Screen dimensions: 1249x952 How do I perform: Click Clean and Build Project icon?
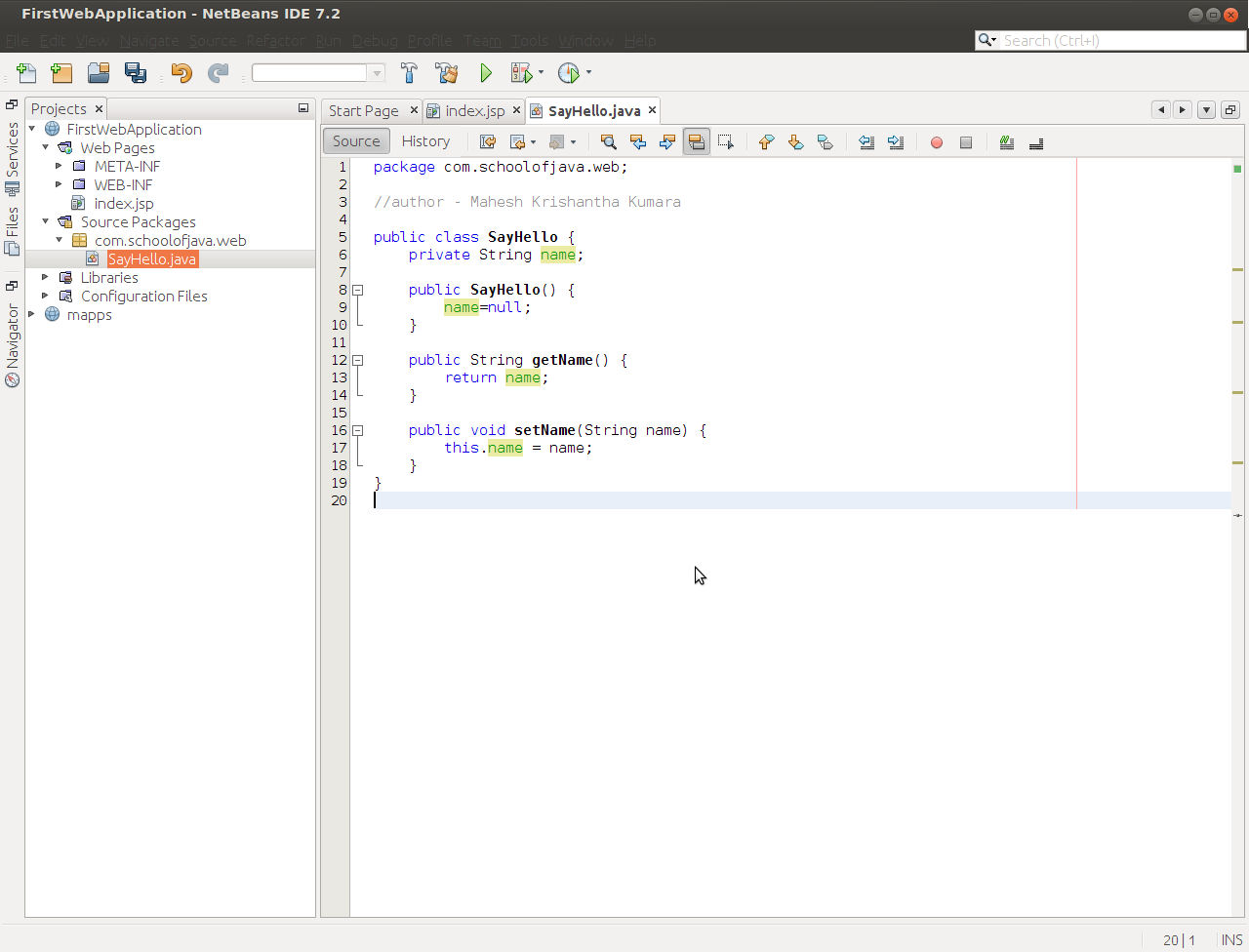click(x=447, y=73)
